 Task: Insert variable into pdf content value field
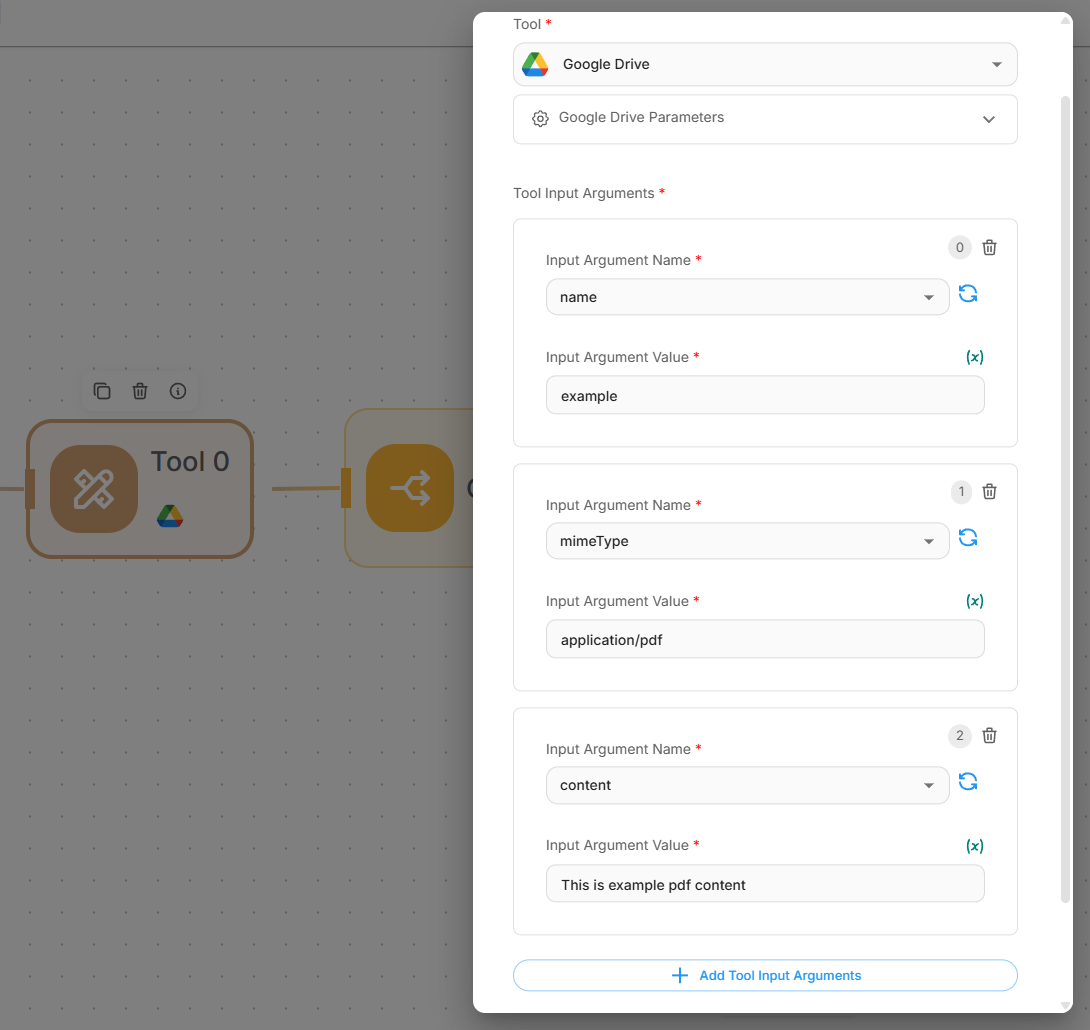click(974, 846)
